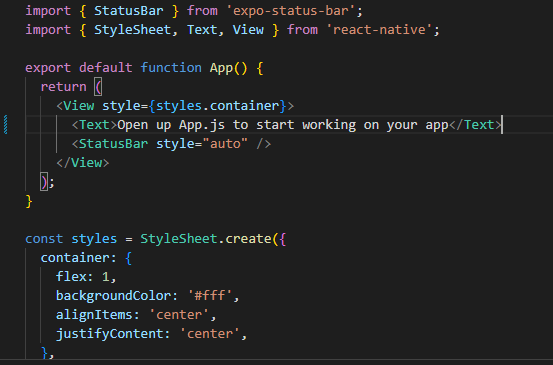Click the 'react-native' import string
The image size is (553, 365).
point(379,30)
